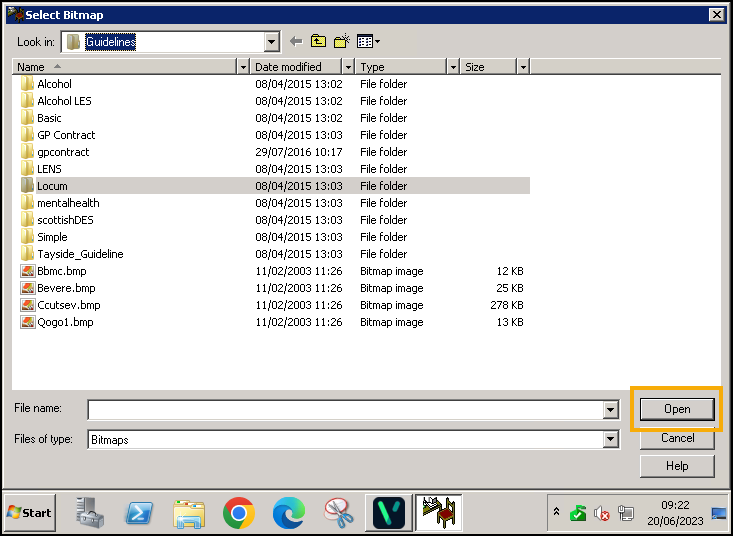The image size is (733, 536).
Task: Open Microsoft Edge from taskbar
Action: coord(288,513)
